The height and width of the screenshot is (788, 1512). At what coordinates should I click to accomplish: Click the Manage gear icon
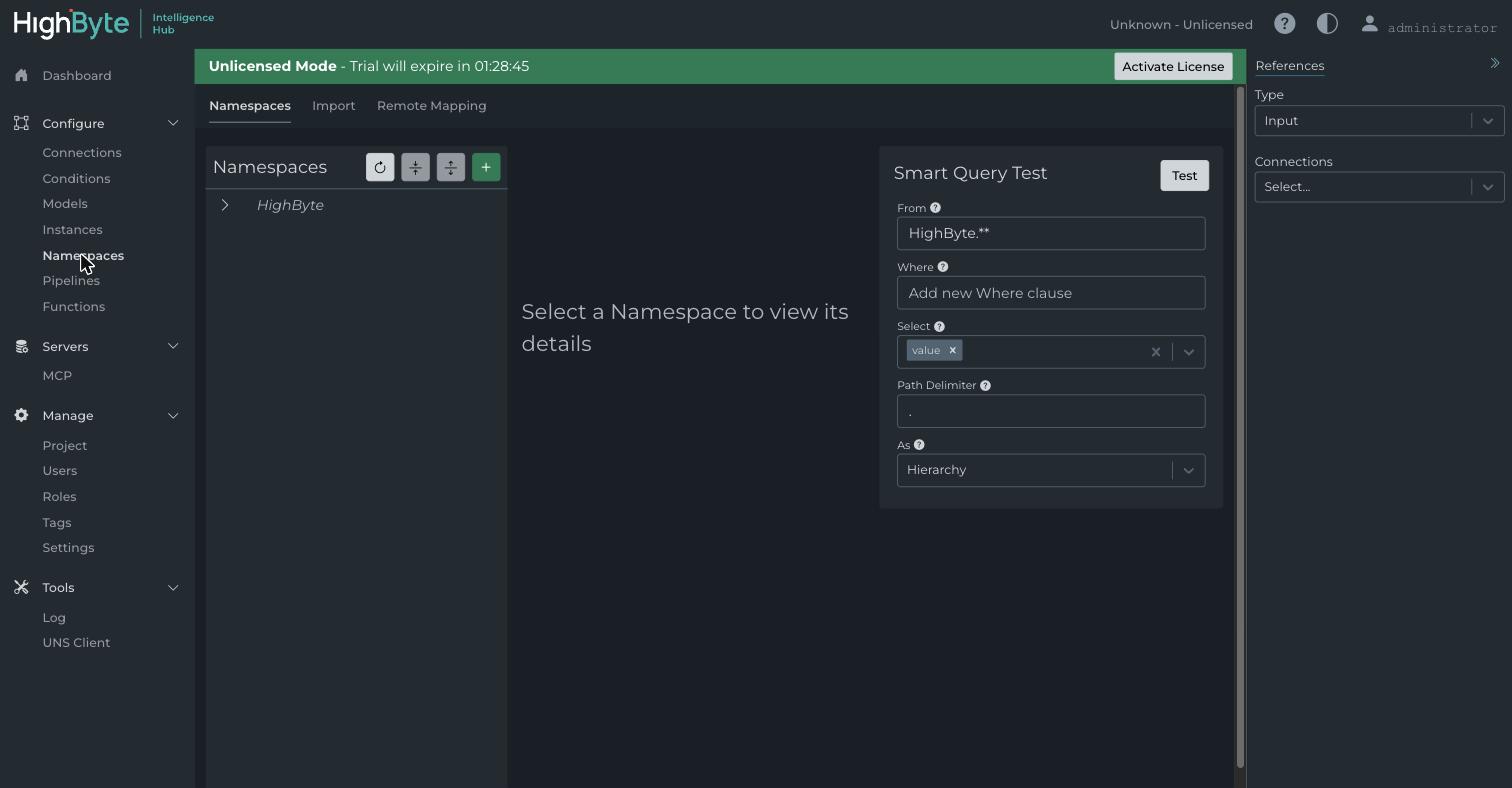(x=21, y=416)
